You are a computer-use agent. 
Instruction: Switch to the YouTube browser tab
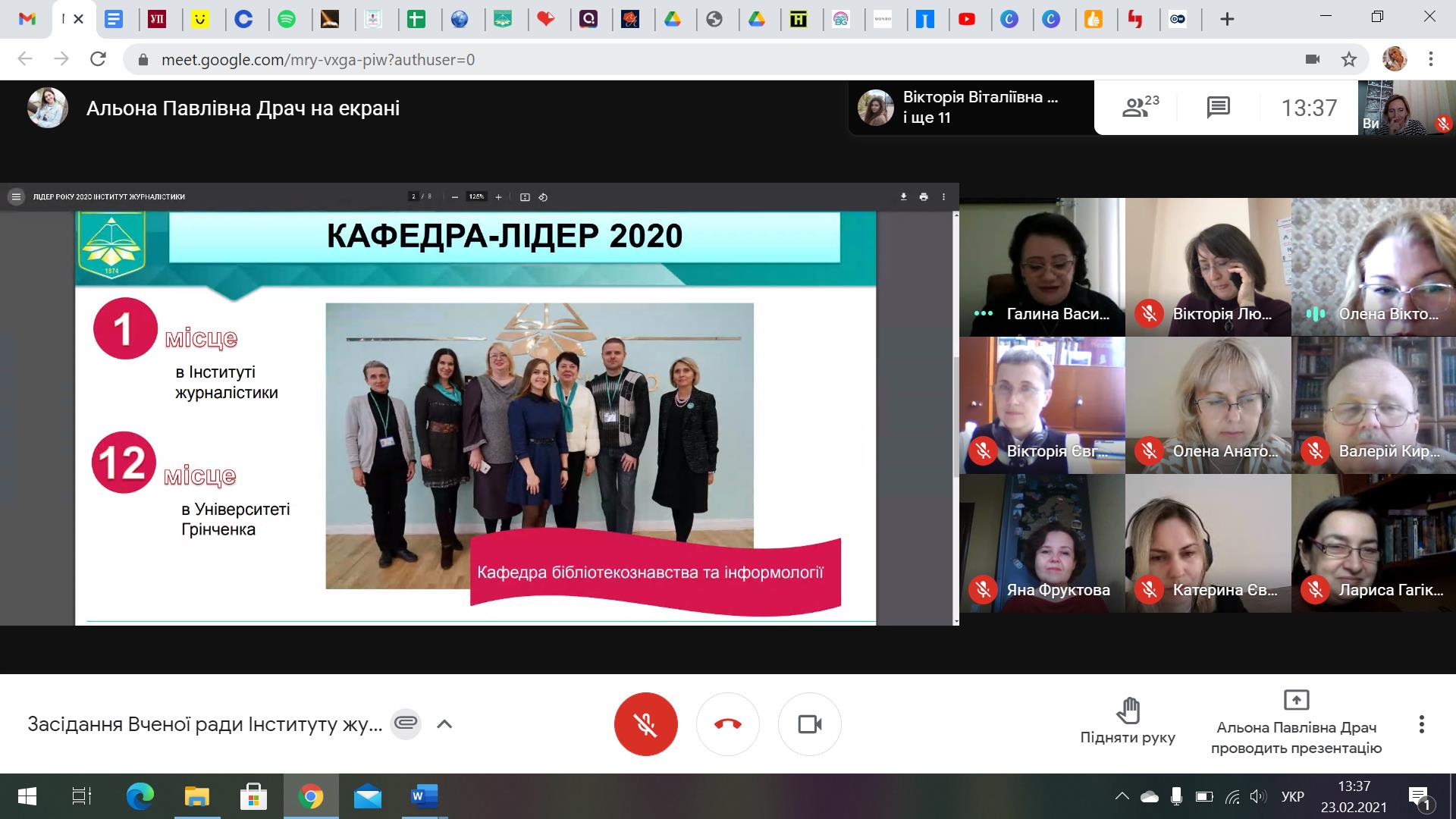(x=966, y=19)
